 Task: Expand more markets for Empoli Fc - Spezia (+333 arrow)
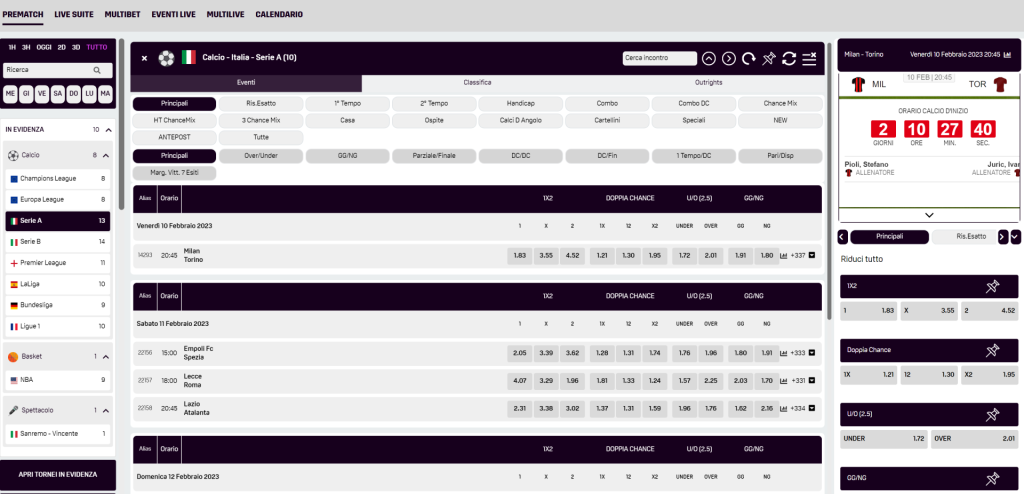point(812,353)
